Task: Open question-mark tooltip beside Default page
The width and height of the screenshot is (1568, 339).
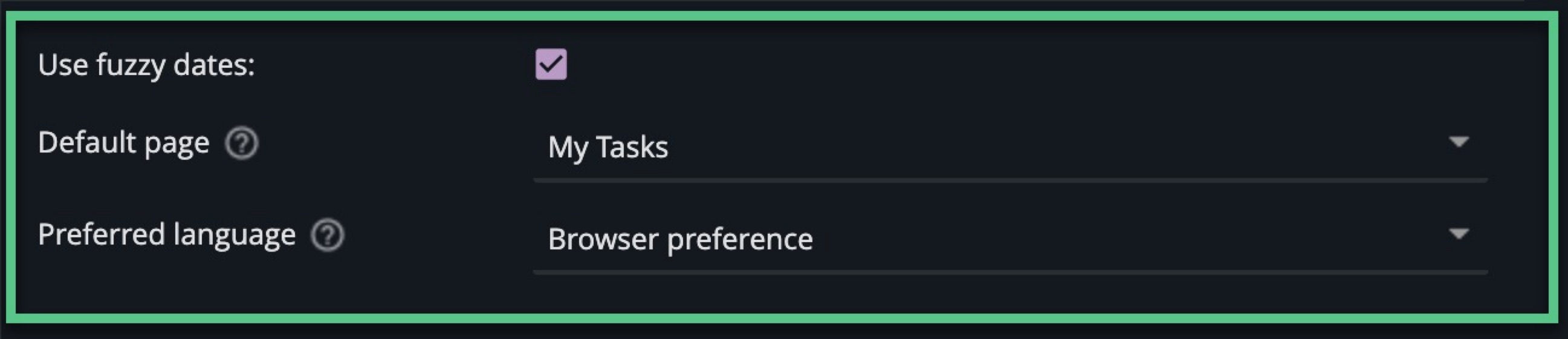Action: (242, 144)
